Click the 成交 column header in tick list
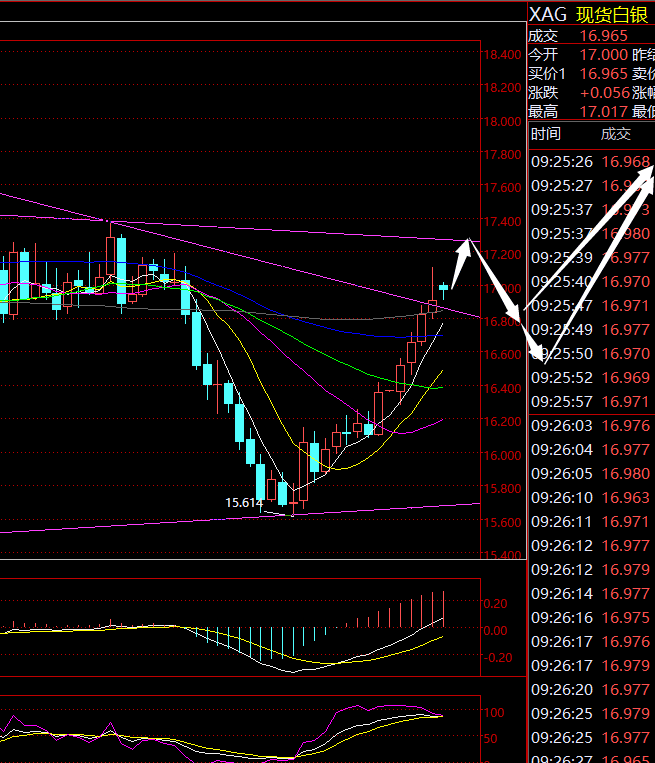The height and width of the screenshot is (763, 655). pos(616,134)
